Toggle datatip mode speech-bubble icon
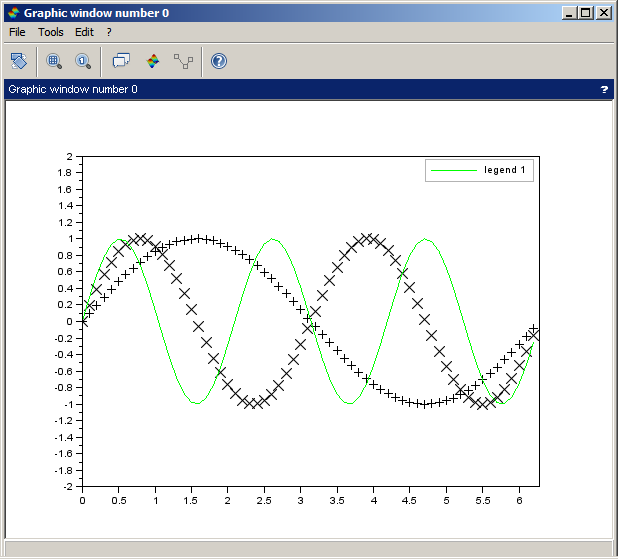This screenshot has height=559, width=618. point(121,61)
